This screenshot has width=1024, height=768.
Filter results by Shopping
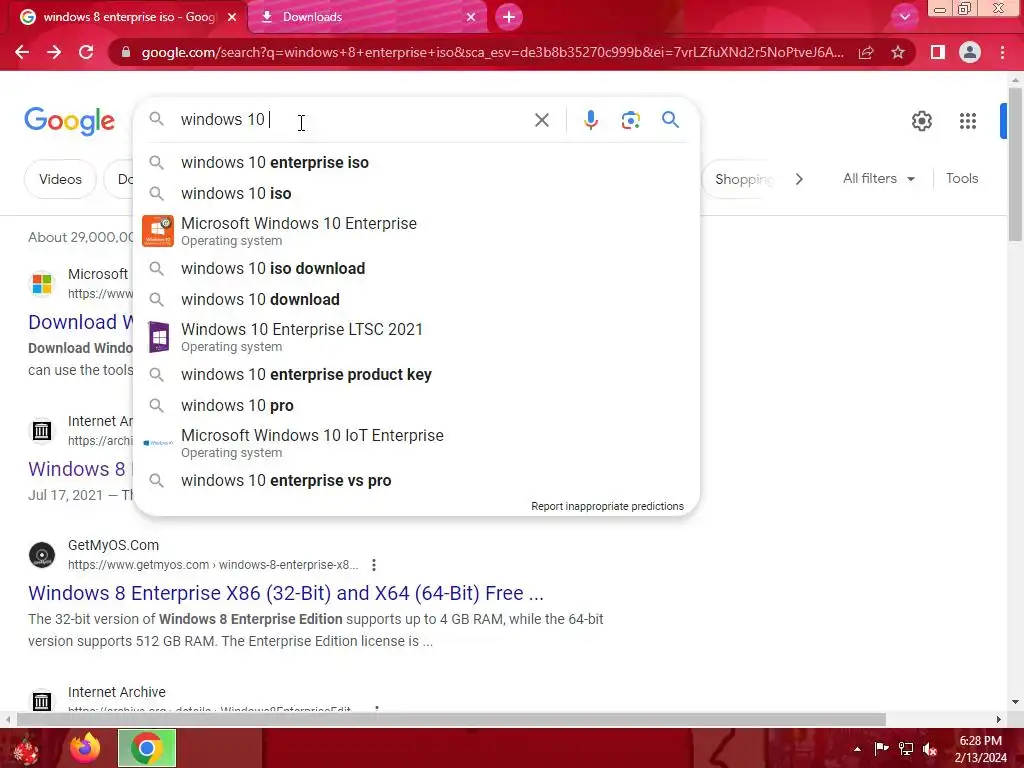(743, 179)
